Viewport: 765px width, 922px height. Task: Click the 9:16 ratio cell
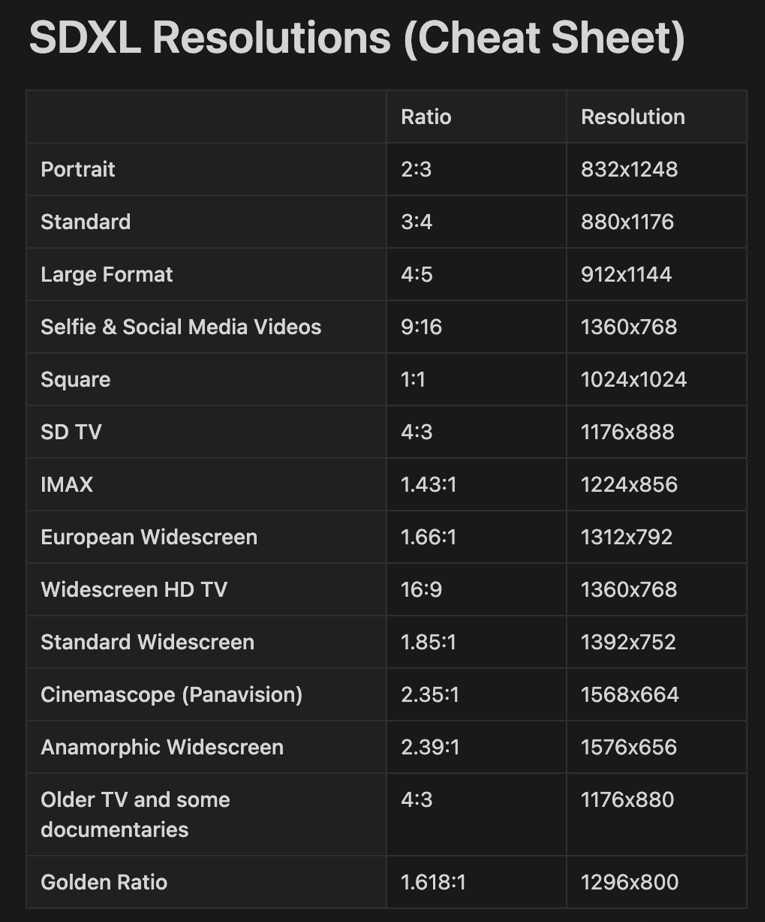point(421,327)
